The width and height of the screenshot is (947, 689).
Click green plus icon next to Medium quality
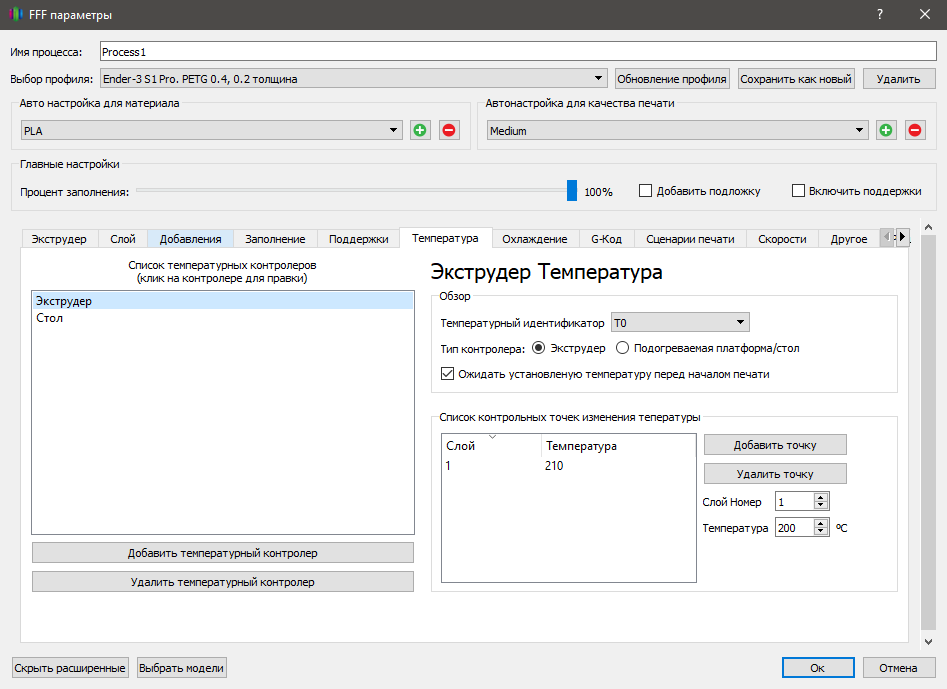(886, 130)
